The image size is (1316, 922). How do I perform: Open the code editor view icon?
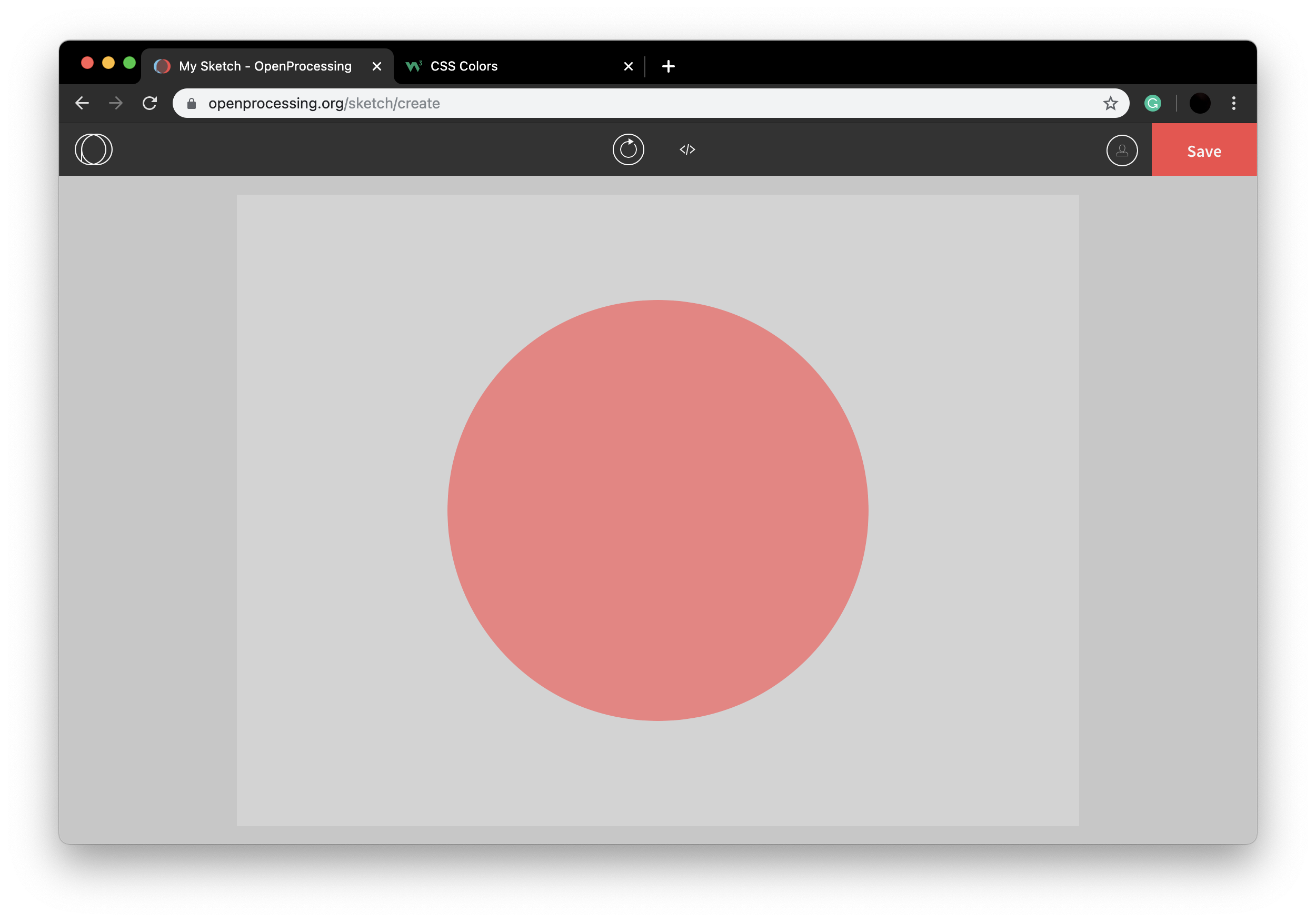tap(687, 149)
